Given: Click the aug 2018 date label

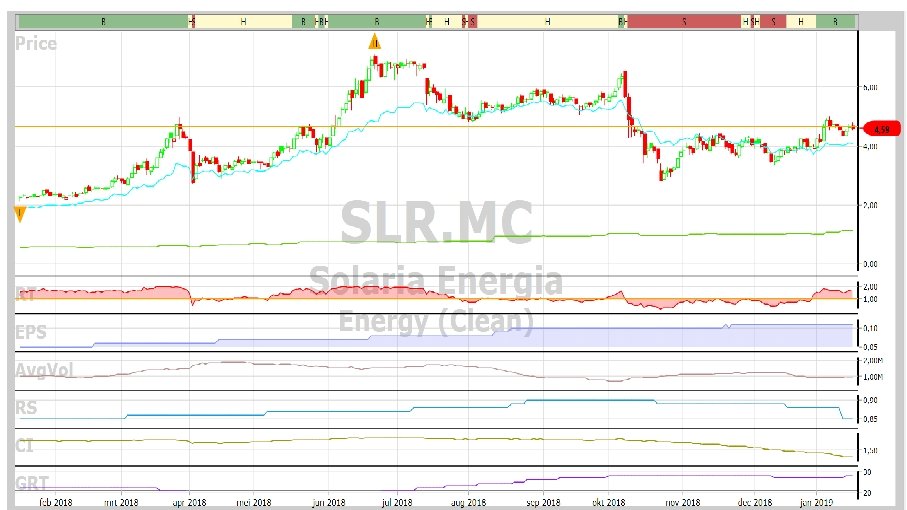Looking at the screenshot, I should 468,502.
